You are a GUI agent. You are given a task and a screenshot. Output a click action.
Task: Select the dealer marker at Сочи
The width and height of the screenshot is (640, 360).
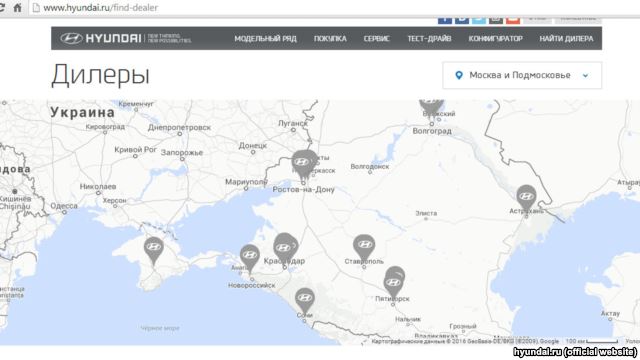304,301
